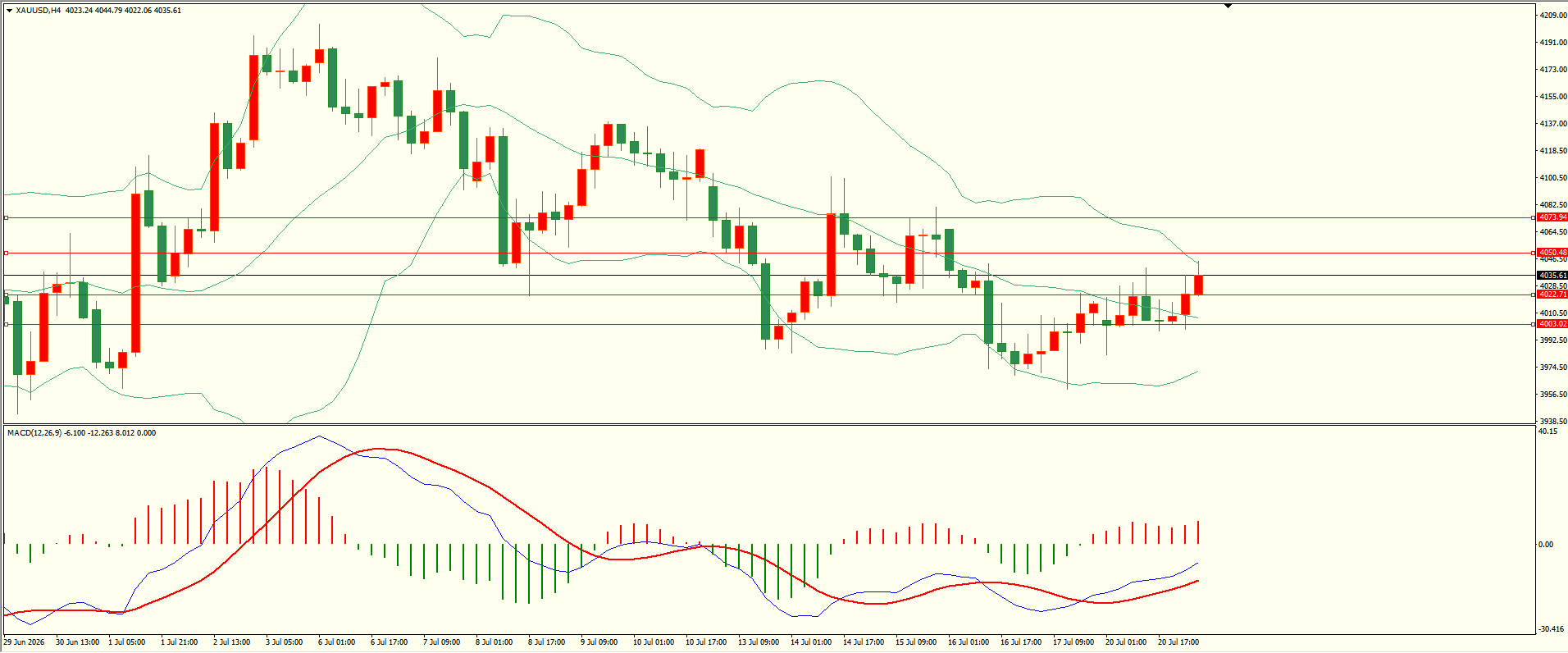The width and height of the screenshot is (1568, 653).
Task: Click the 40.15 MACD scale value
Action: (x=1547, y=432)
